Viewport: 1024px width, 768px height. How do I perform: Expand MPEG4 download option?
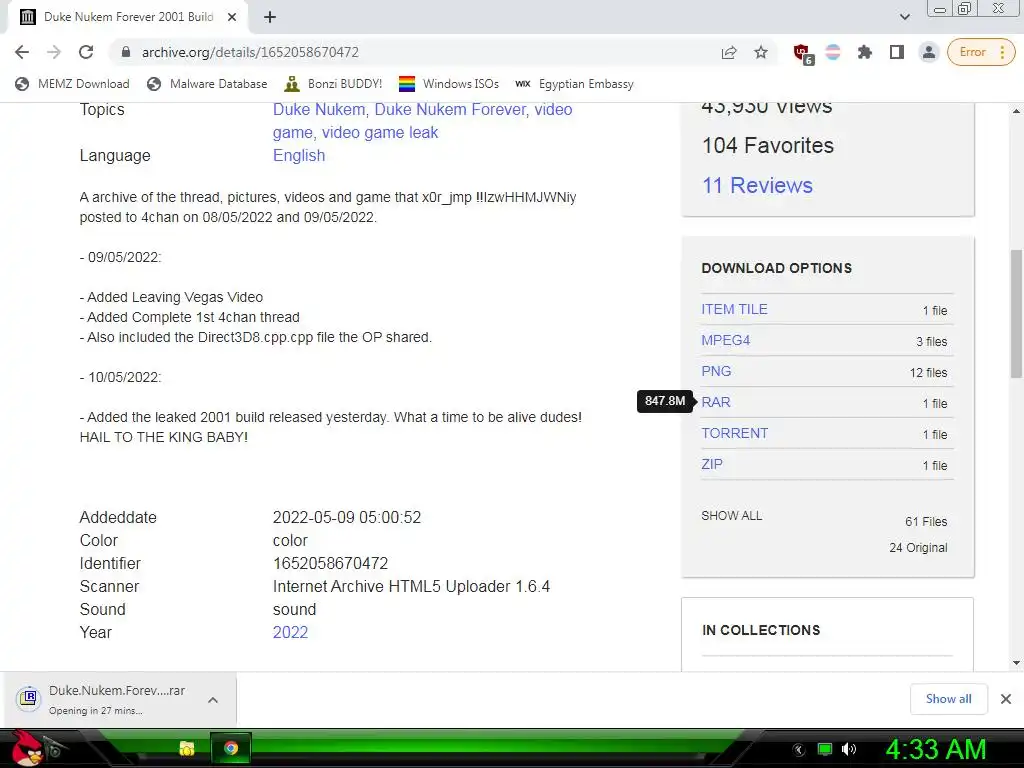pyautogui.click(x=726, y=340)
